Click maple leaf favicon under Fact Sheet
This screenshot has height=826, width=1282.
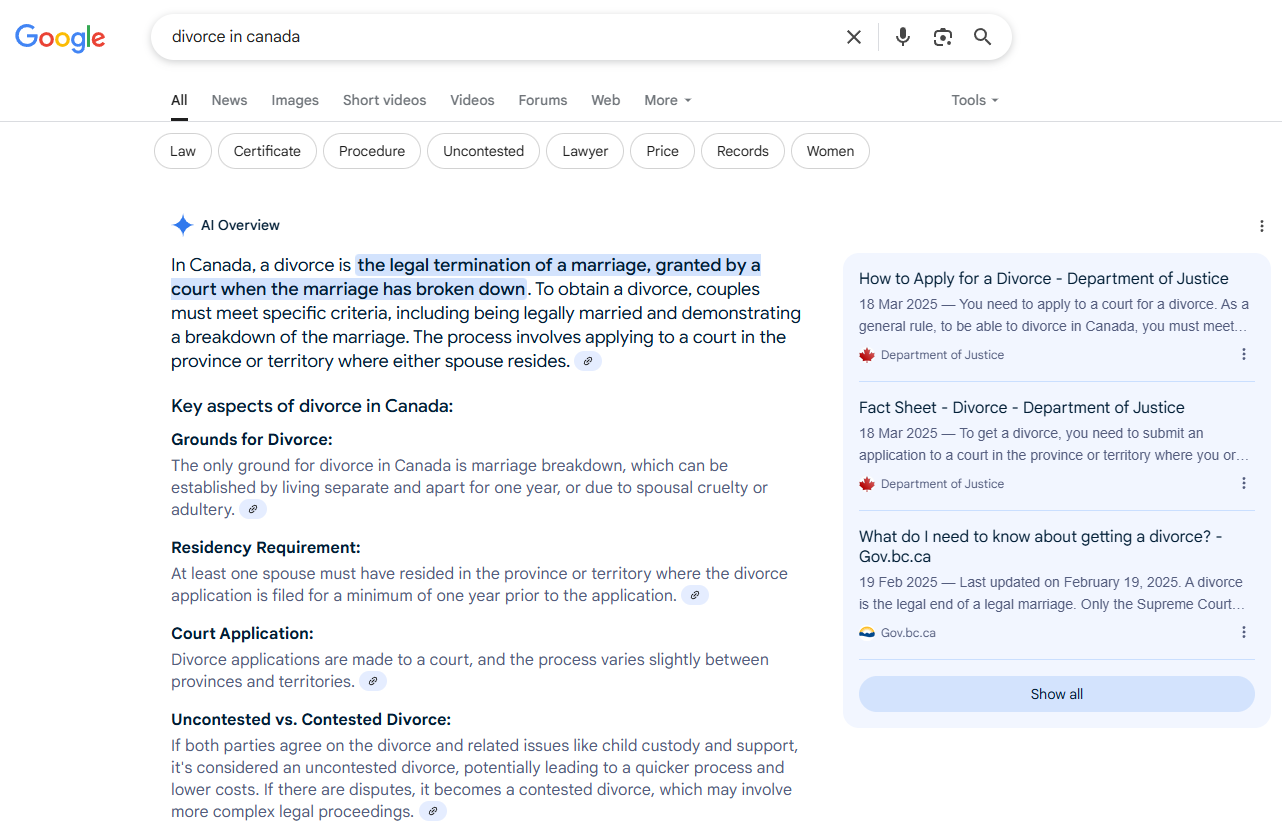[x=867, y=484]
